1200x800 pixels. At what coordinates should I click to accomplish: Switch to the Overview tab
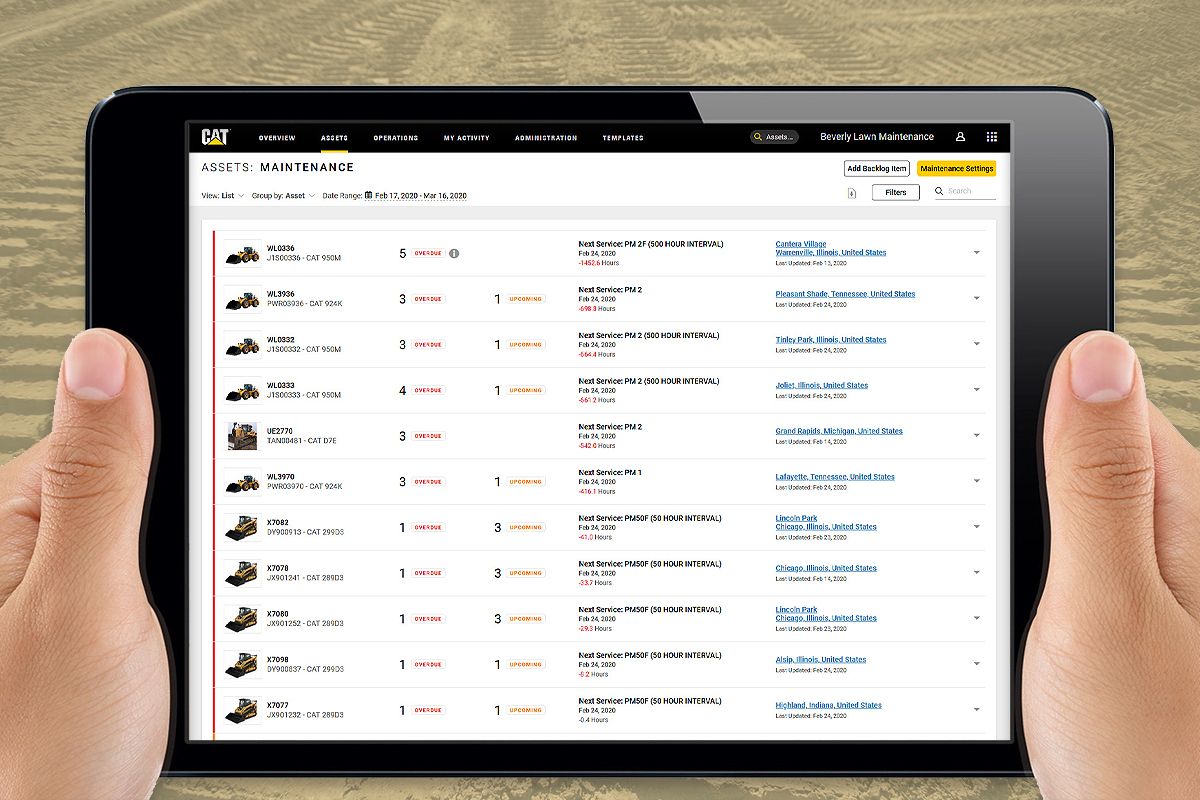[x=277, y=138]
